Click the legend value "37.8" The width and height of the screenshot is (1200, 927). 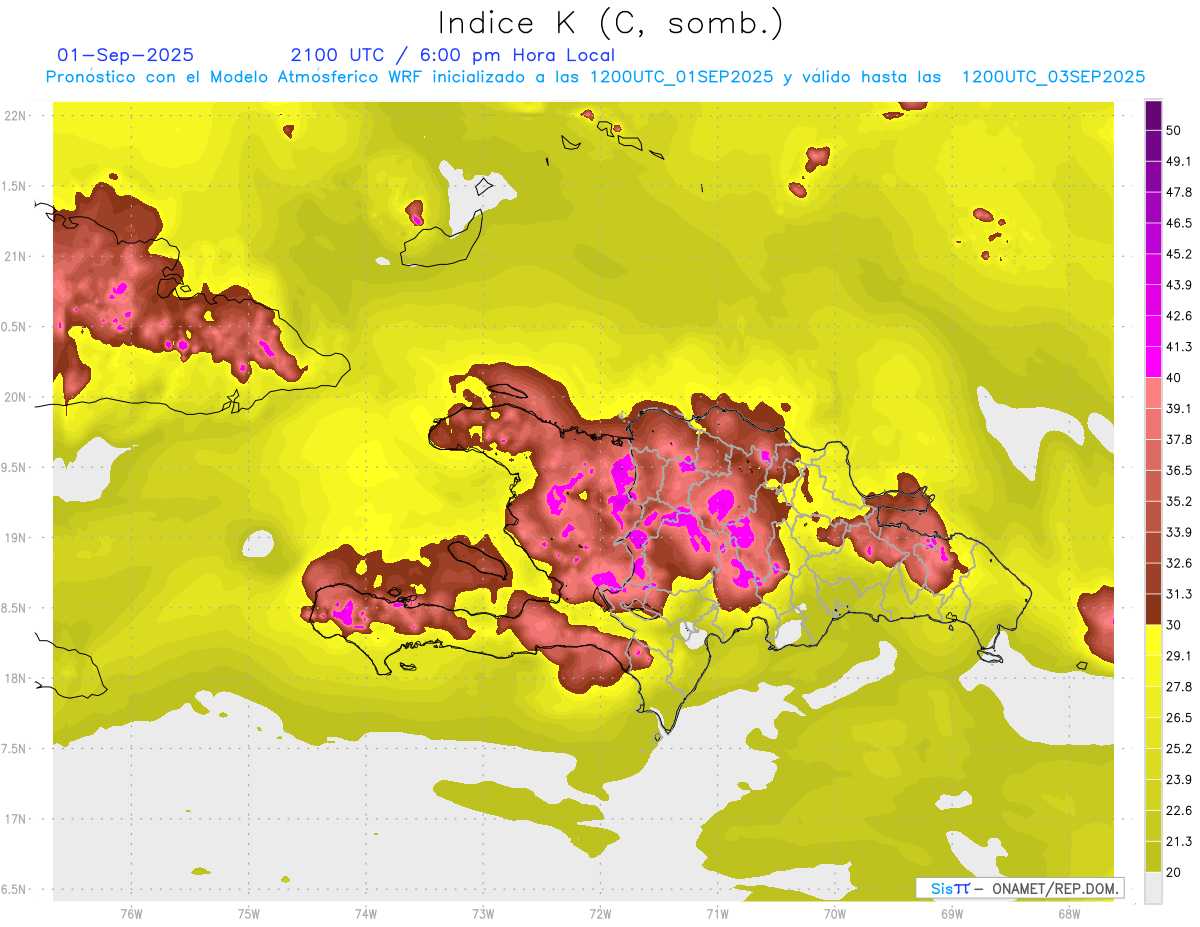[1179, 439]
